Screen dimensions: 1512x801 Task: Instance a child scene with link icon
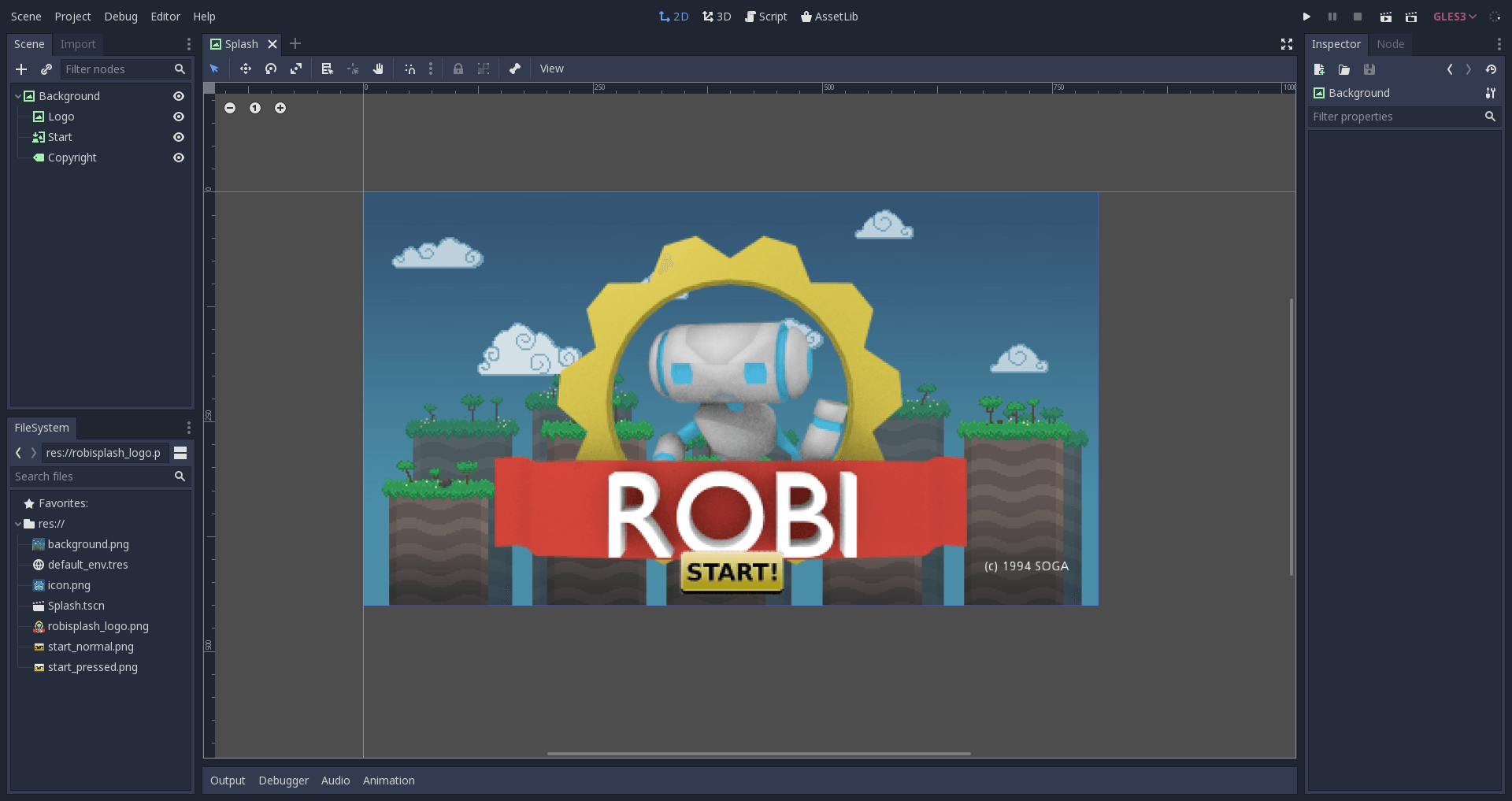coord(46,69)
